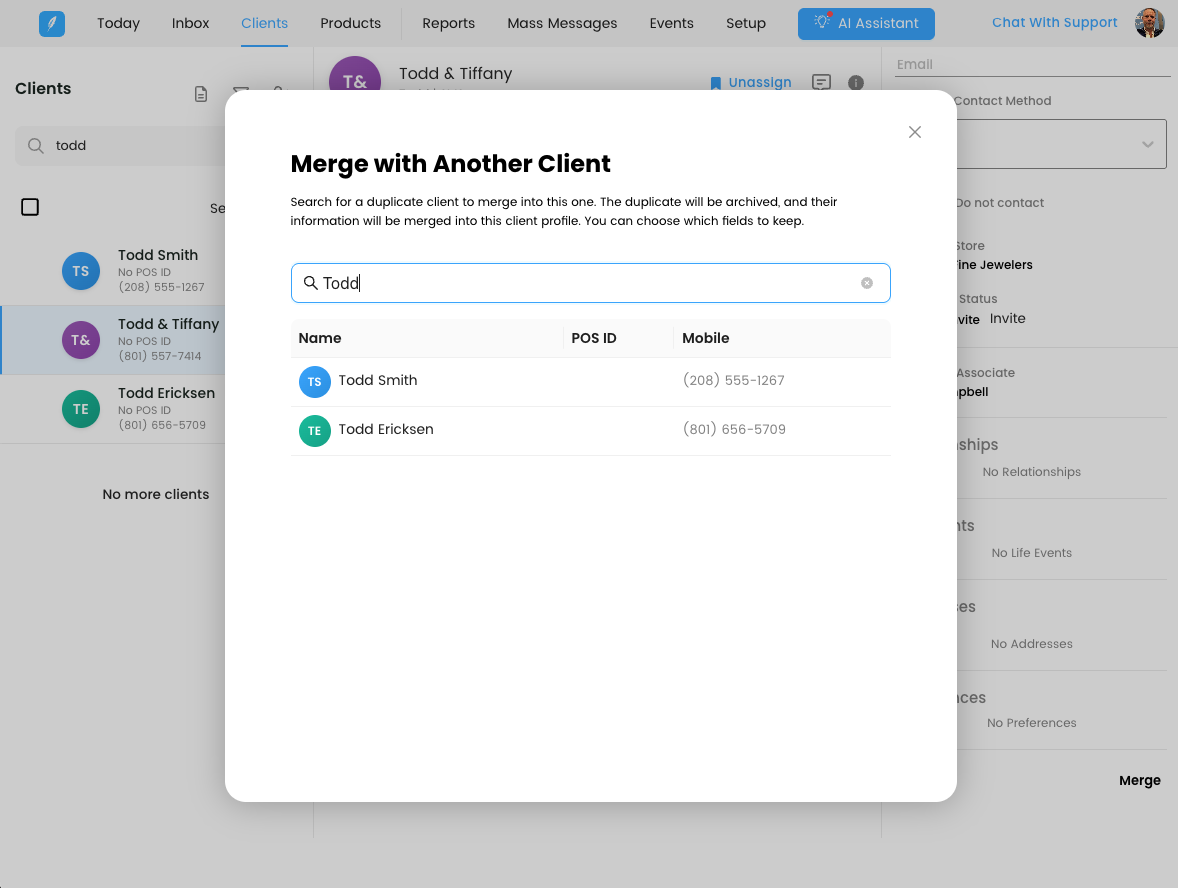Image resolution: width=1178 pixels, height=888 pixels.
Task: Click No Addresses text
Action: click(x=1032, y=644)
